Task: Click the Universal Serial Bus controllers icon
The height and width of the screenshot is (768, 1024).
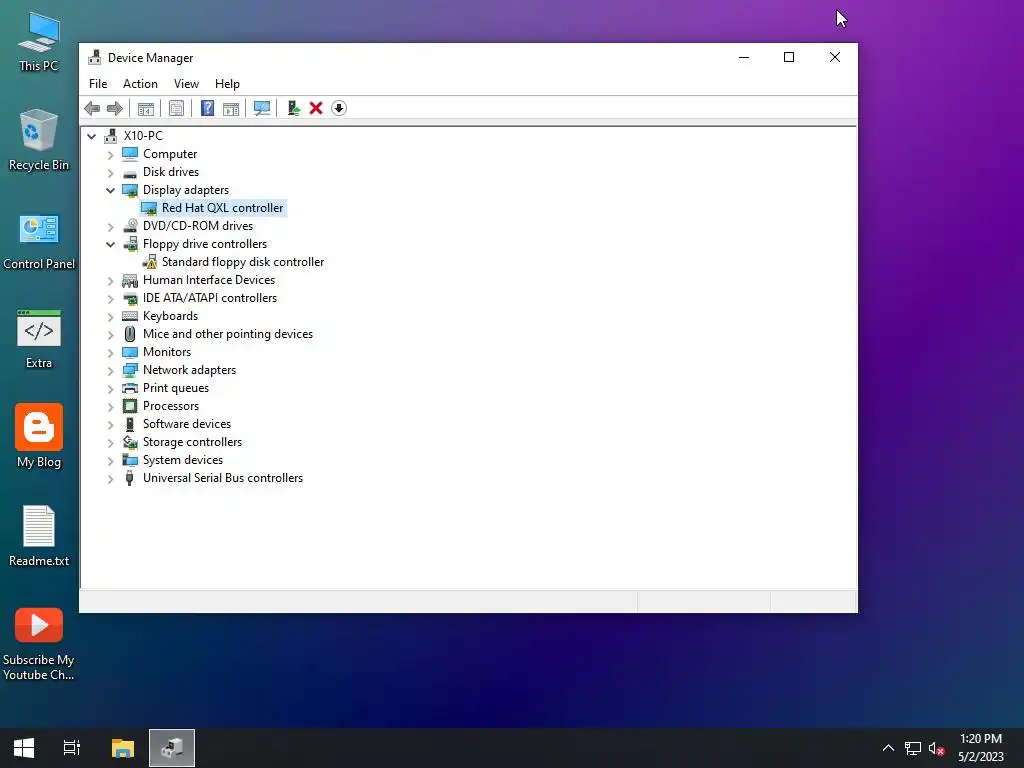Action: click(129, 478)
